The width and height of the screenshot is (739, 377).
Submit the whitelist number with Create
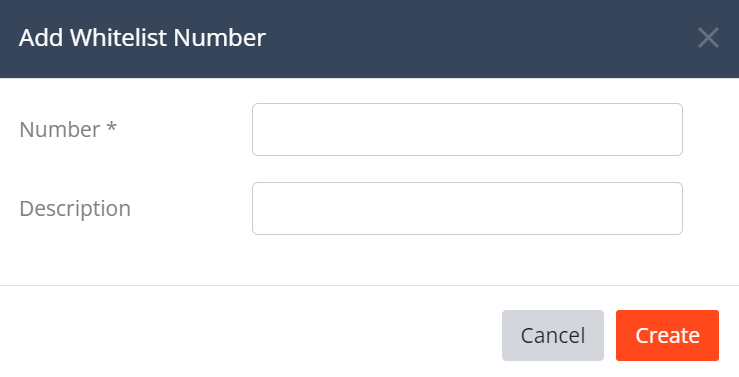point(667,336)
